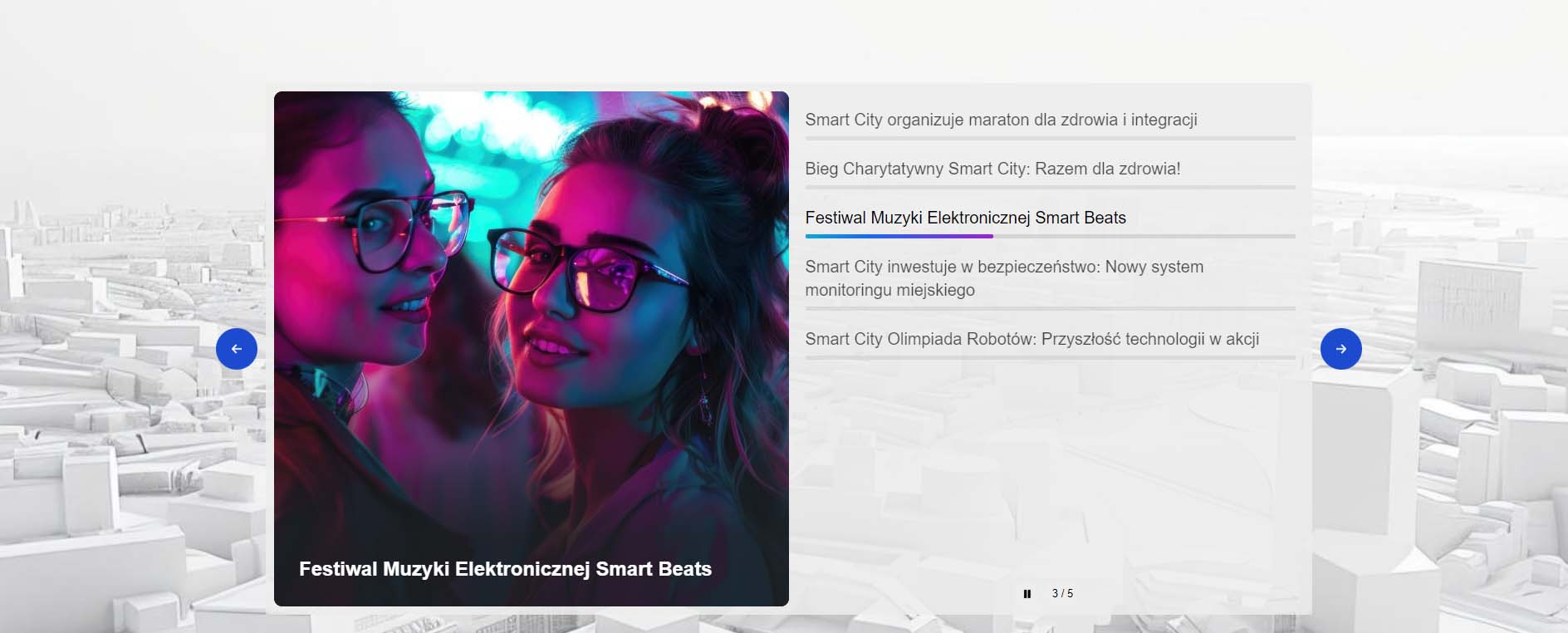Image resolution: width=1568 pixels, height=633 pixels.
Task: Go to the previous slide with left arrow
Action: 237,349
